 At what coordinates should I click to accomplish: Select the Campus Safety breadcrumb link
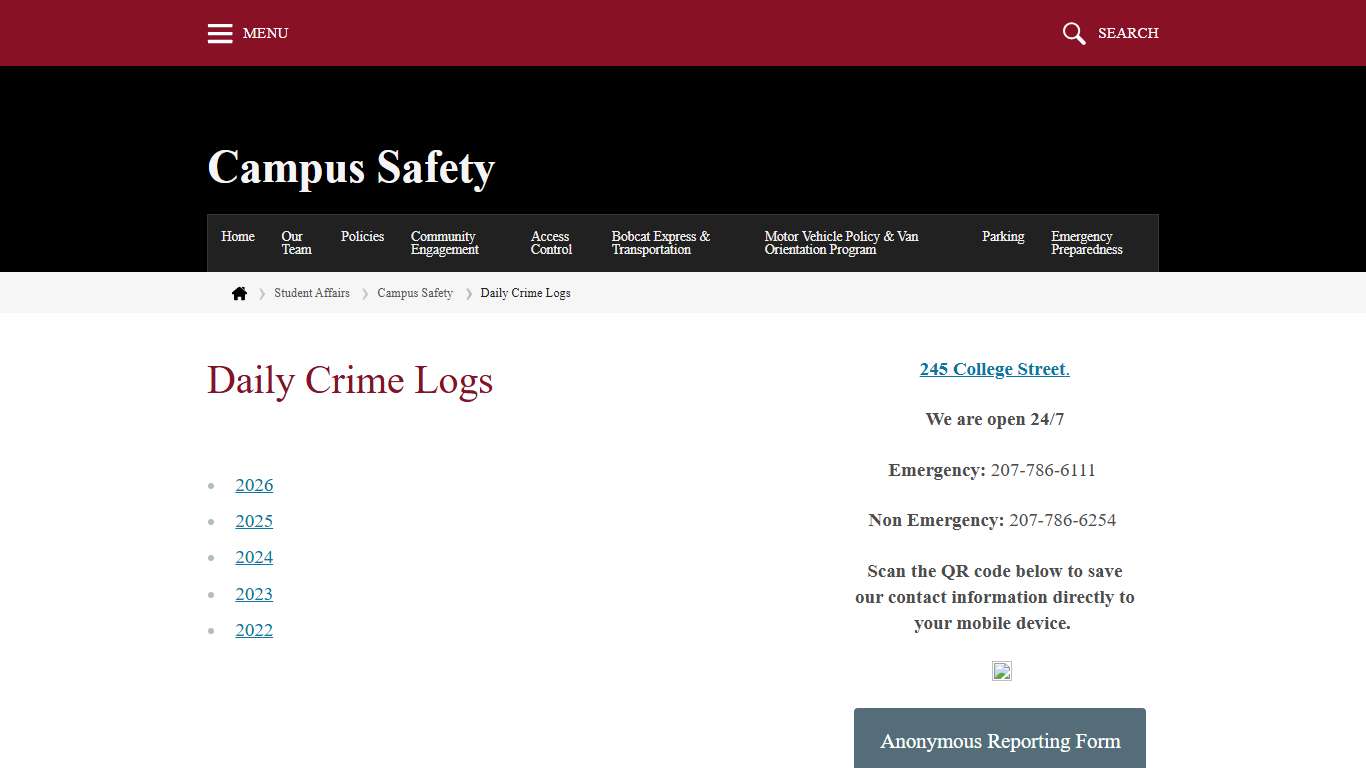pos(415,292)
